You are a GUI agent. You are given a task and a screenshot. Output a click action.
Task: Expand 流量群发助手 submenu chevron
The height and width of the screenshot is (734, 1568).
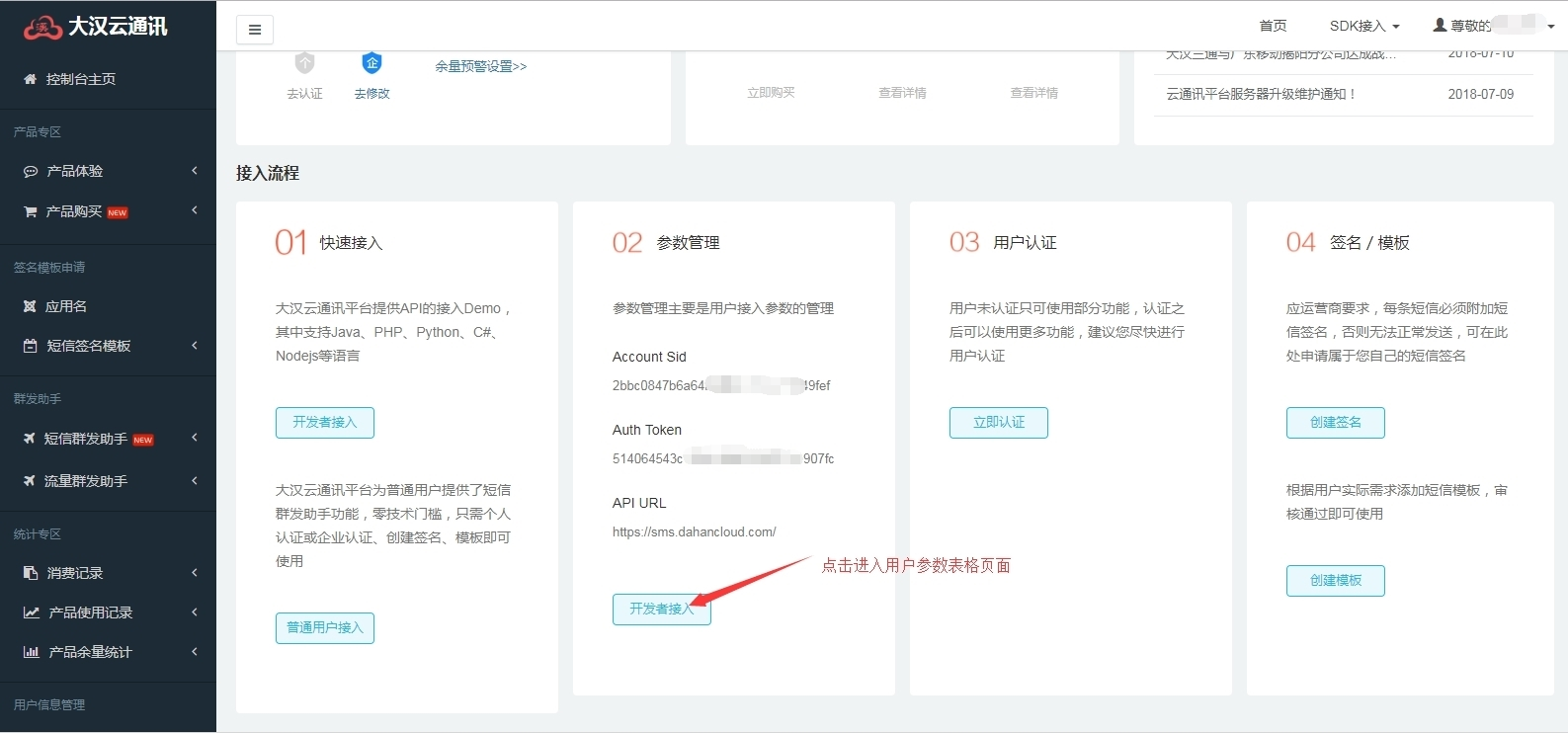195,481
